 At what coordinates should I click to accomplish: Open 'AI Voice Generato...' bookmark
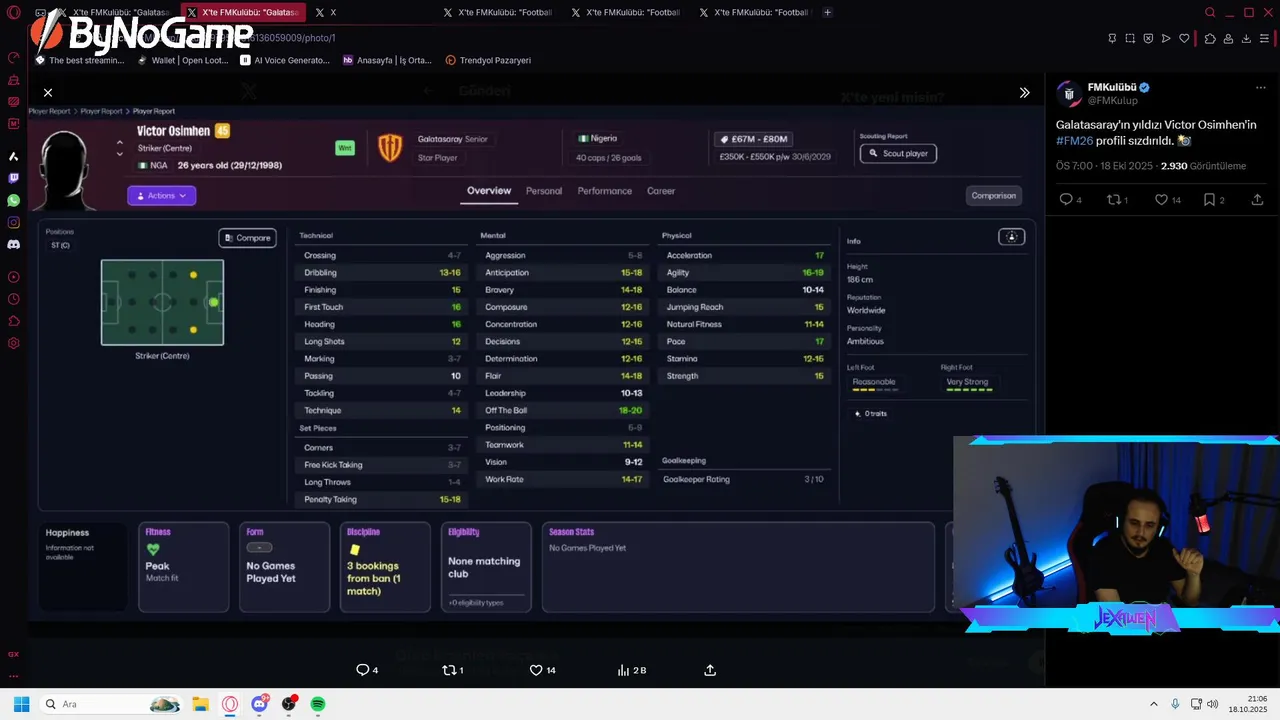[285, 60]
